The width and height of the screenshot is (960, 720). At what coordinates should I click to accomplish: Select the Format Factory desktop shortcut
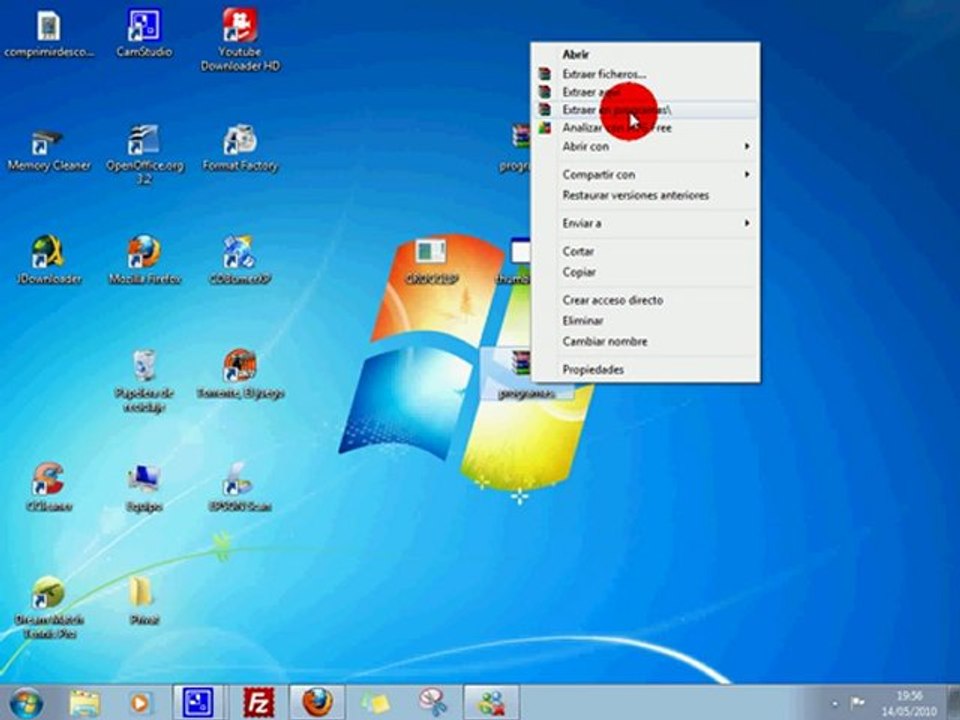click(x=240, y=149)
